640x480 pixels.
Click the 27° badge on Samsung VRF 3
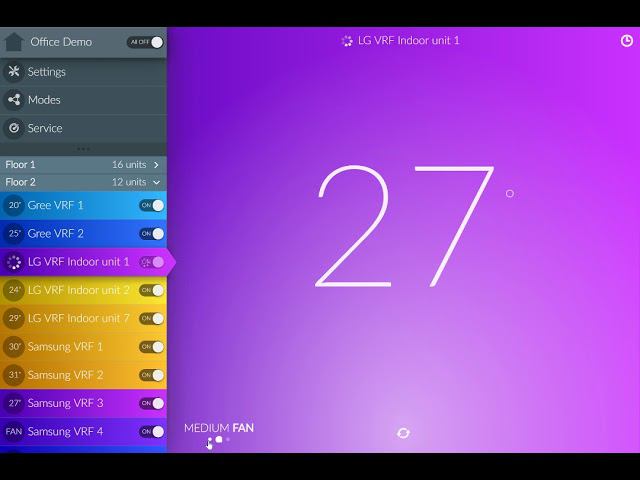[14, 403]
